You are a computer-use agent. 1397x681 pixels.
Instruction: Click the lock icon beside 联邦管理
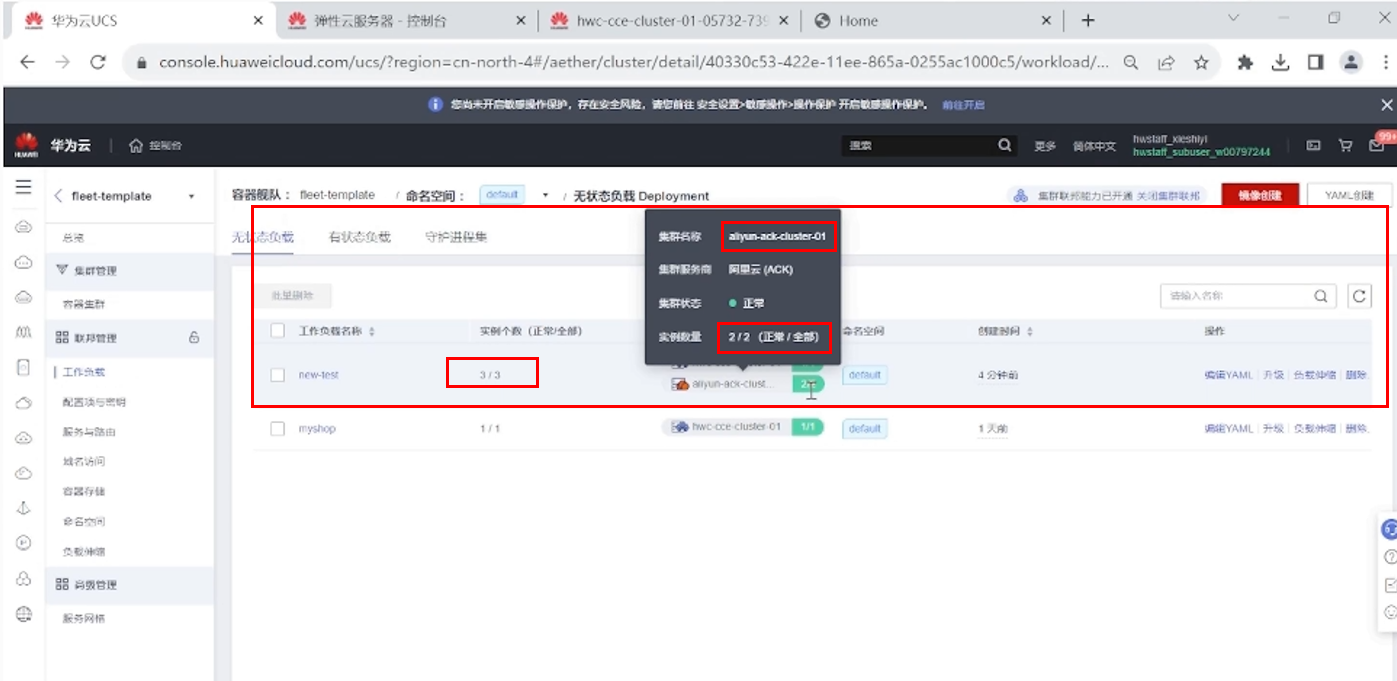[194, 338]
